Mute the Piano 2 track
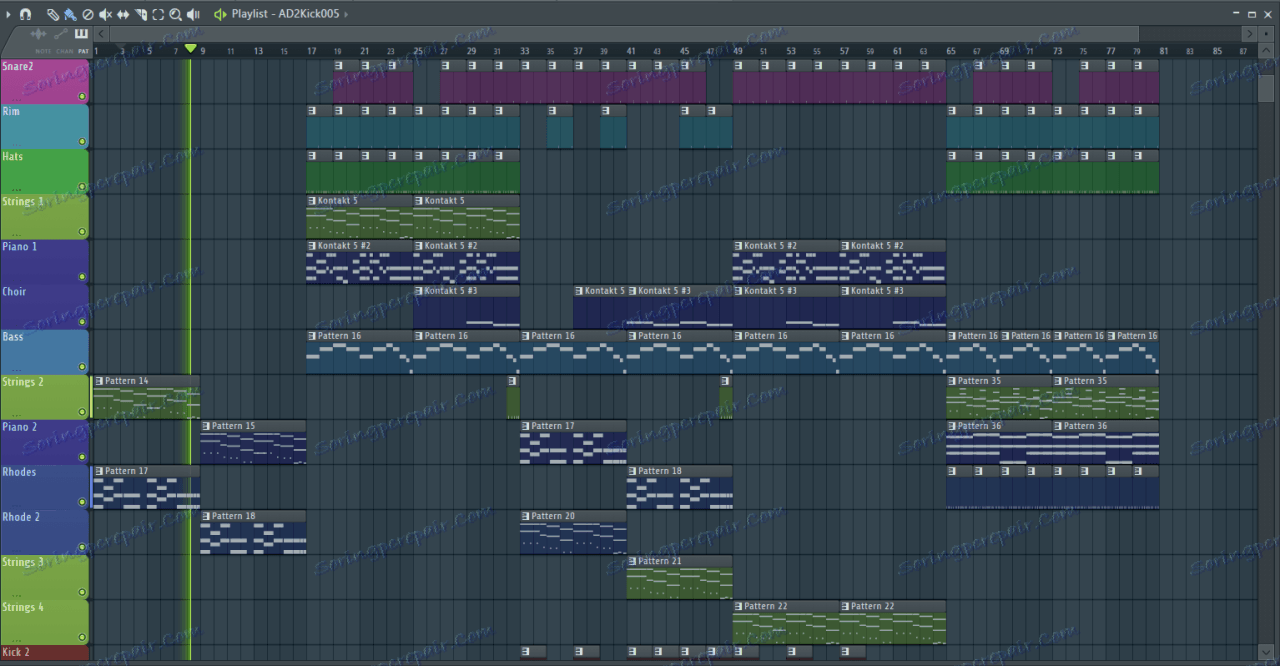 pyautogui.click(x=82, y=457)
